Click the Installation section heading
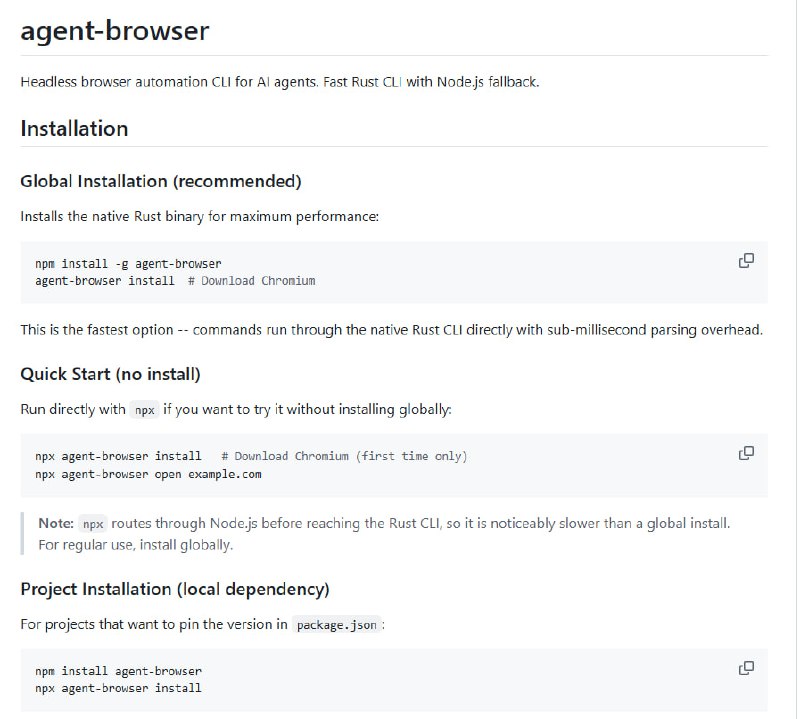800x719 pixels. (74, 128)
